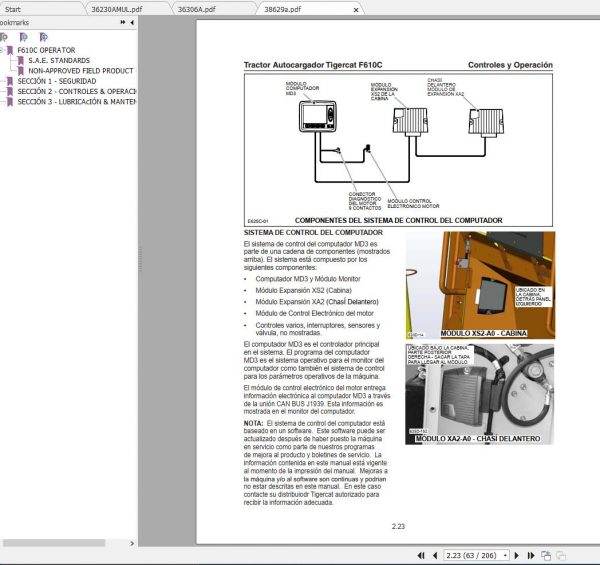Click the bullet Módulo Expansión XS2 (Cabina)
Image resolution: width=600 pixels, height=565 pixels.
point(303,290)
